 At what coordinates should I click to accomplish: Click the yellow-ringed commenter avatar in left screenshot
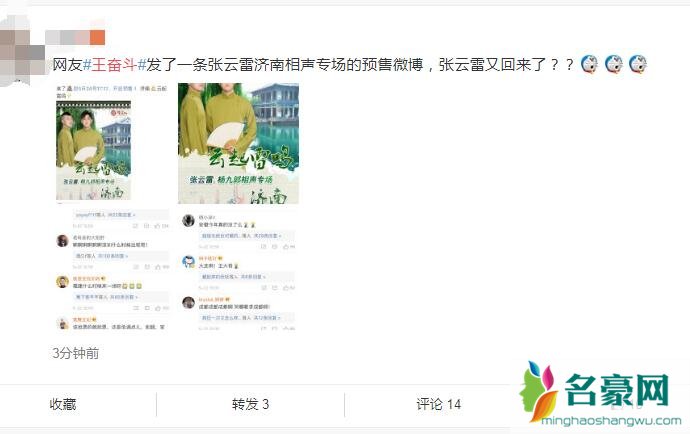click(62, 282)
